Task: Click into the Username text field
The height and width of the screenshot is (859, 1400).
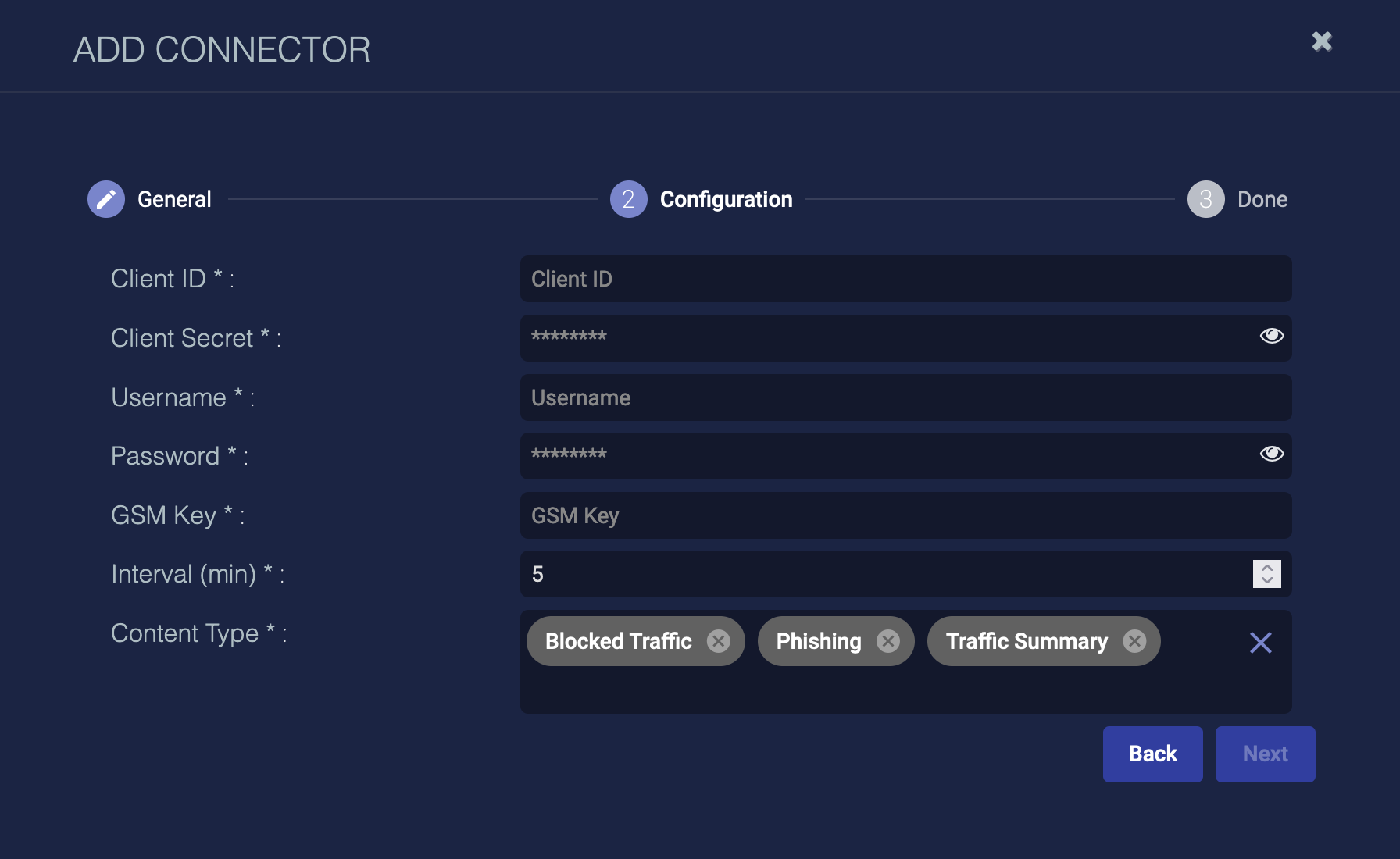Action: click(905, 397)
